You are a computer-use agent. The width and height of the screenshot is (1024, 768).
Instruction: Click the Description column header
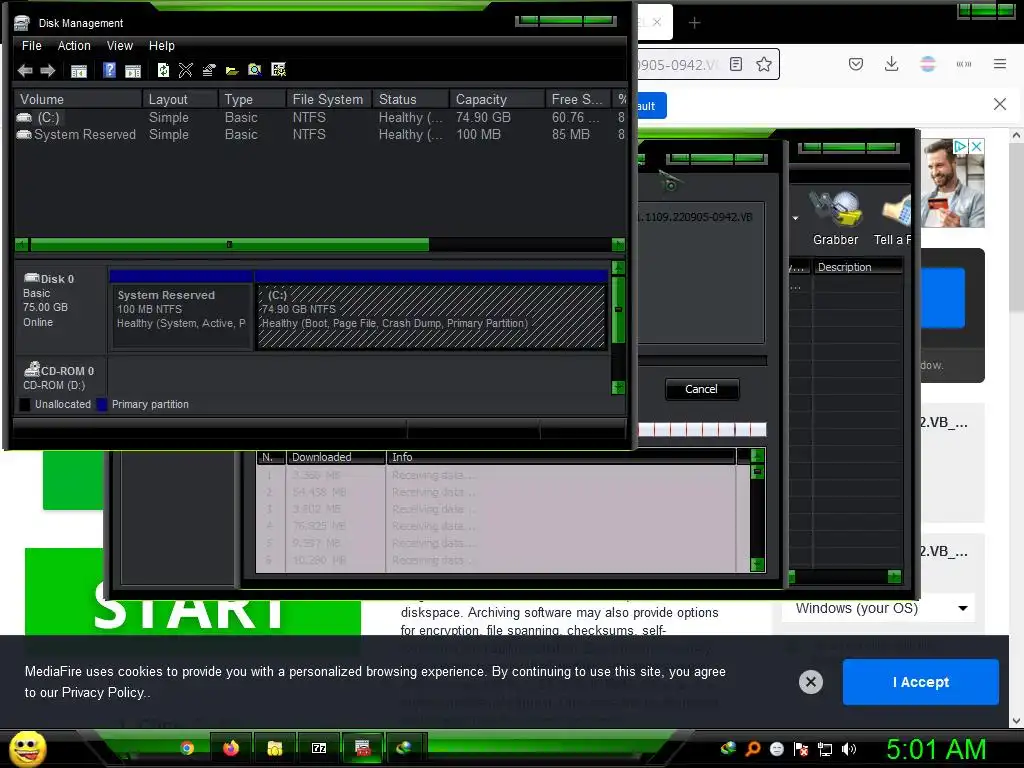point(857,267)
